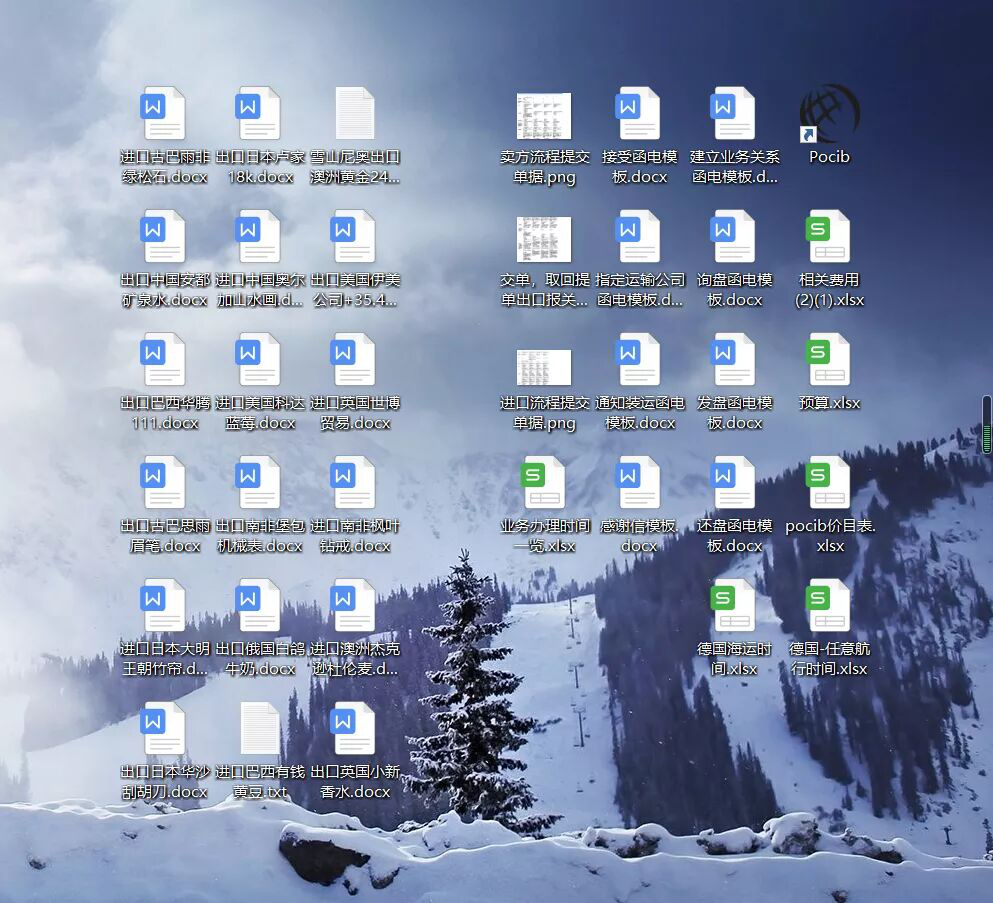Click the 进口流程提交单据.png image thumbnail

[544, 367]
